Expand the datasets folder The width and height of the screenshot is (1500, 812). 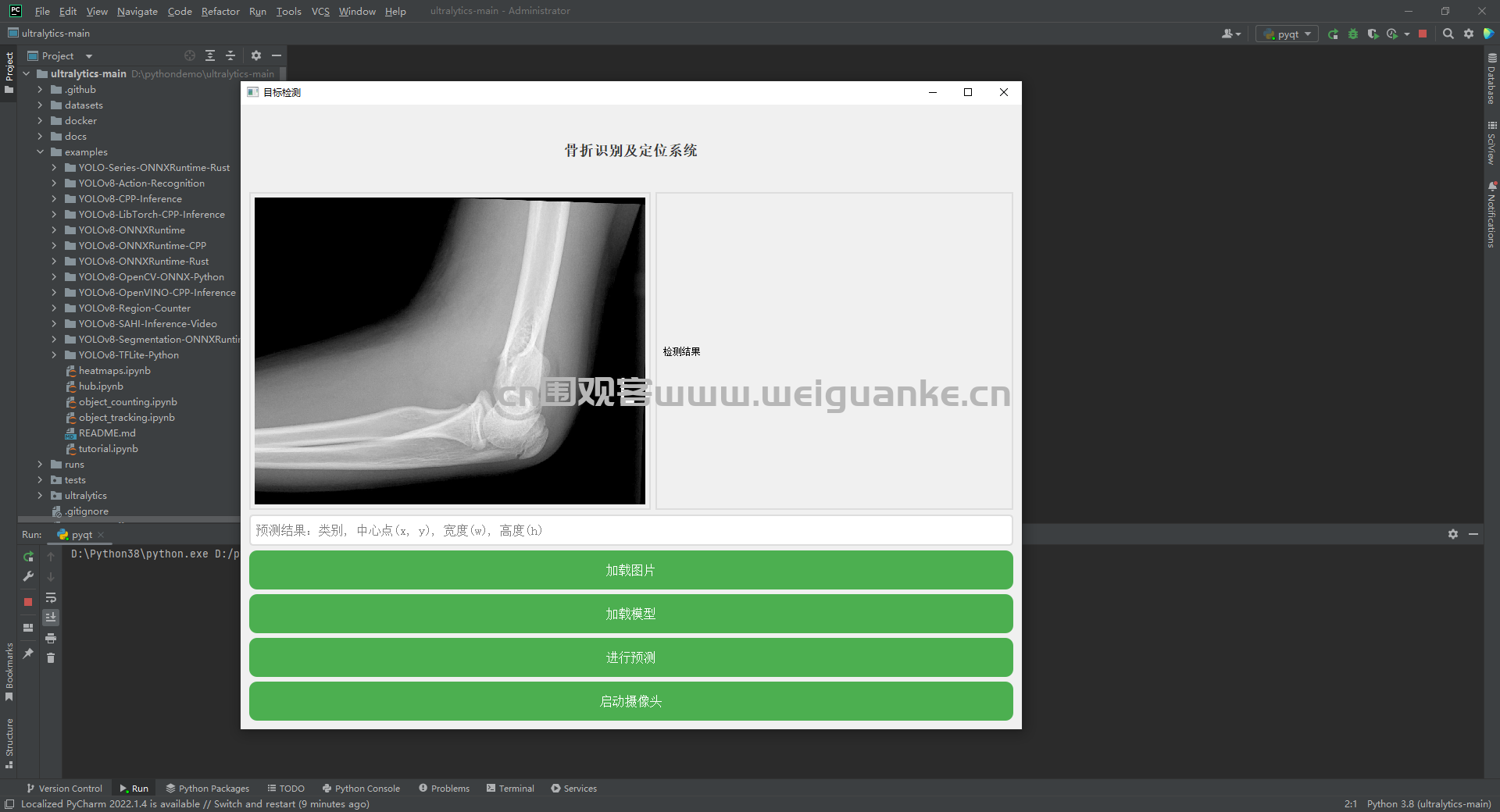pos(41,105)
